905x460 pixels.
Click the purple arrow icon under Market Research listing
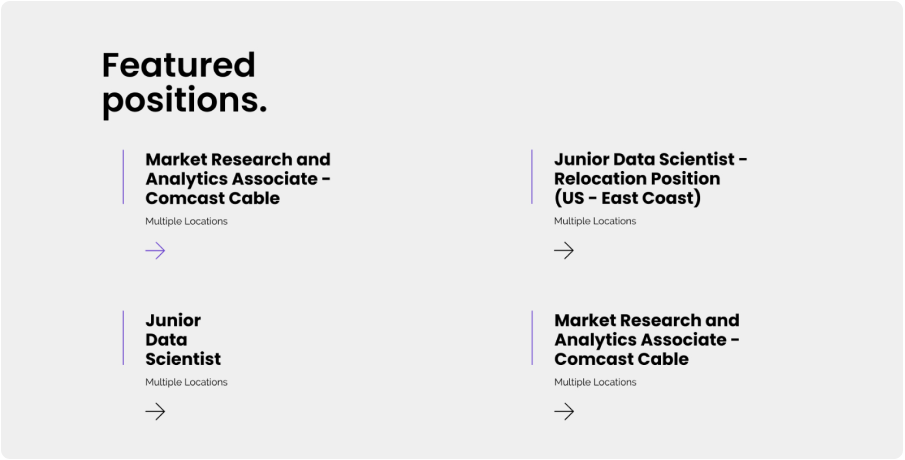click(155, 250)
